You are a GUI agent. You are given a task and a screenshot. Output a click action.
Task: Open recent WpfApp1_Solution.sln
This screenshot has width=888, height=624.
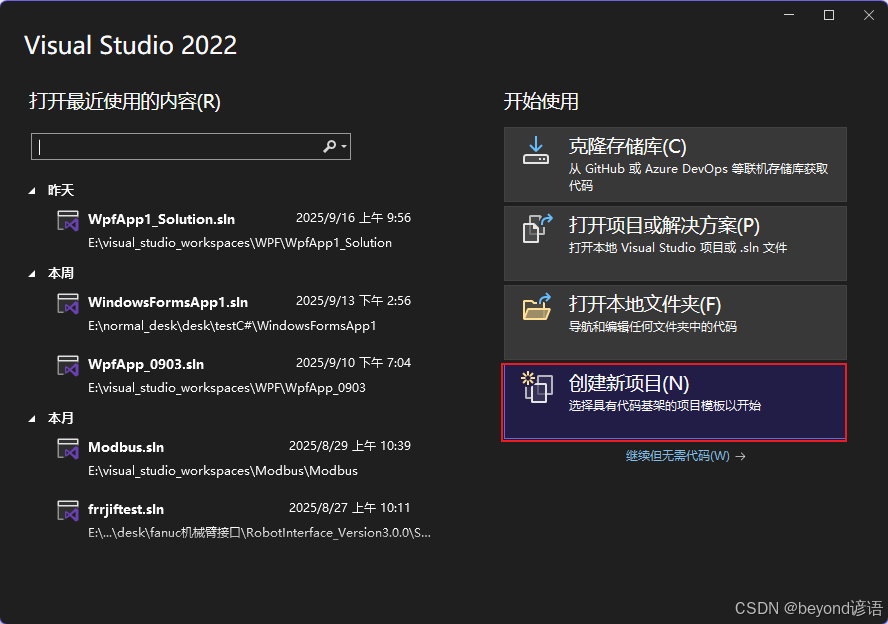coord(161,219)
